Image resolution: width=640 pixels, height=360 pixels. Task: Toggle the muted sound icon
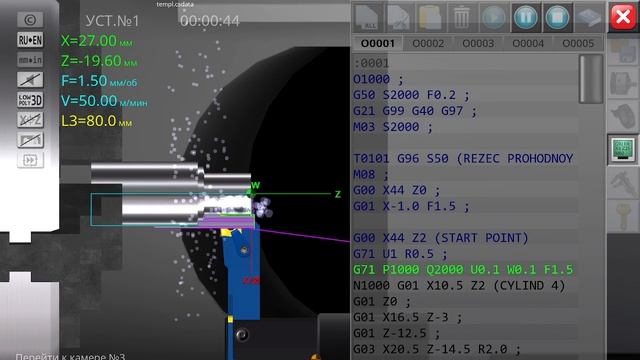click(30, 80)
